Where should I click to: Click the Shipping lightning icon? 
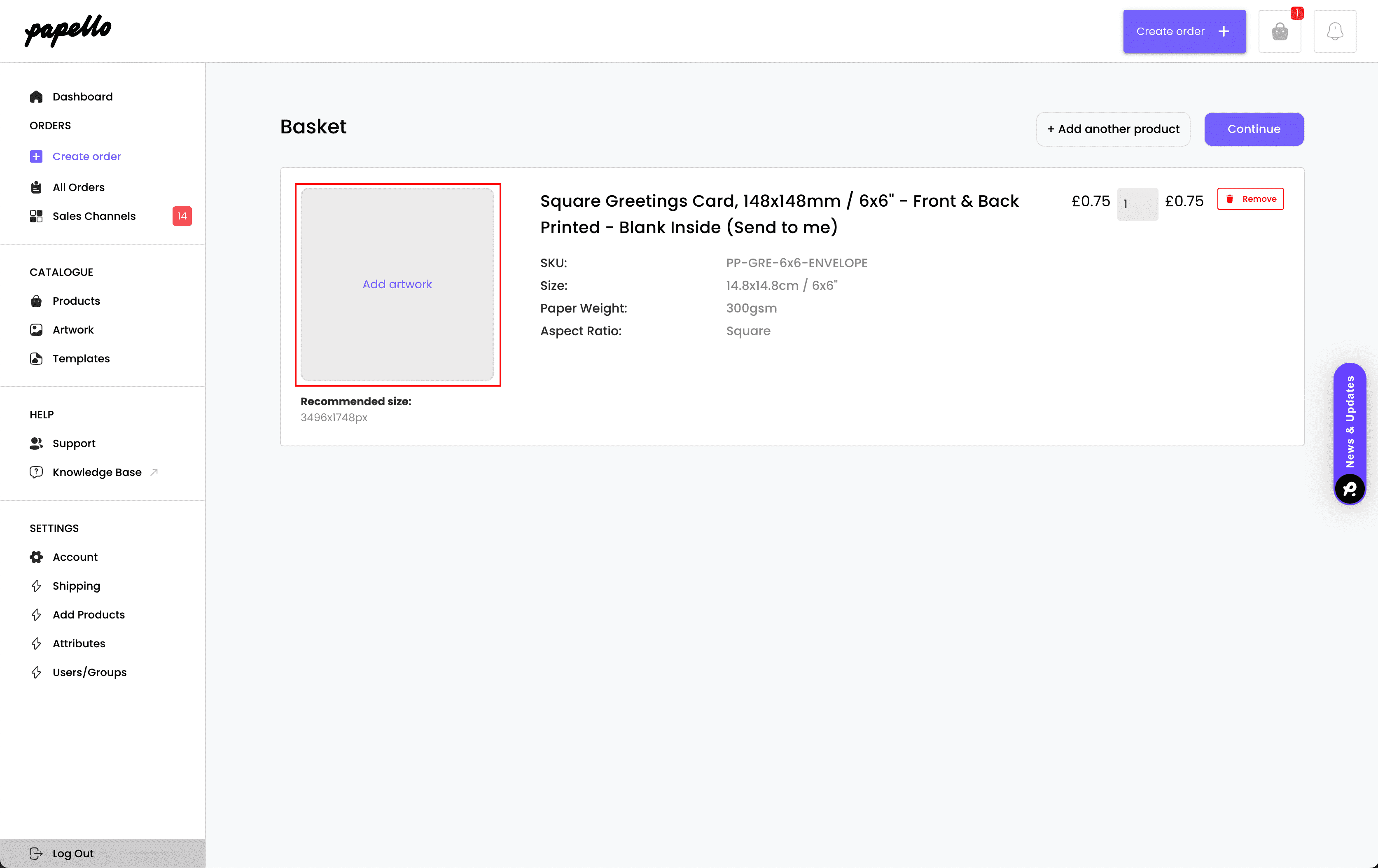click(x=36, y=586)
